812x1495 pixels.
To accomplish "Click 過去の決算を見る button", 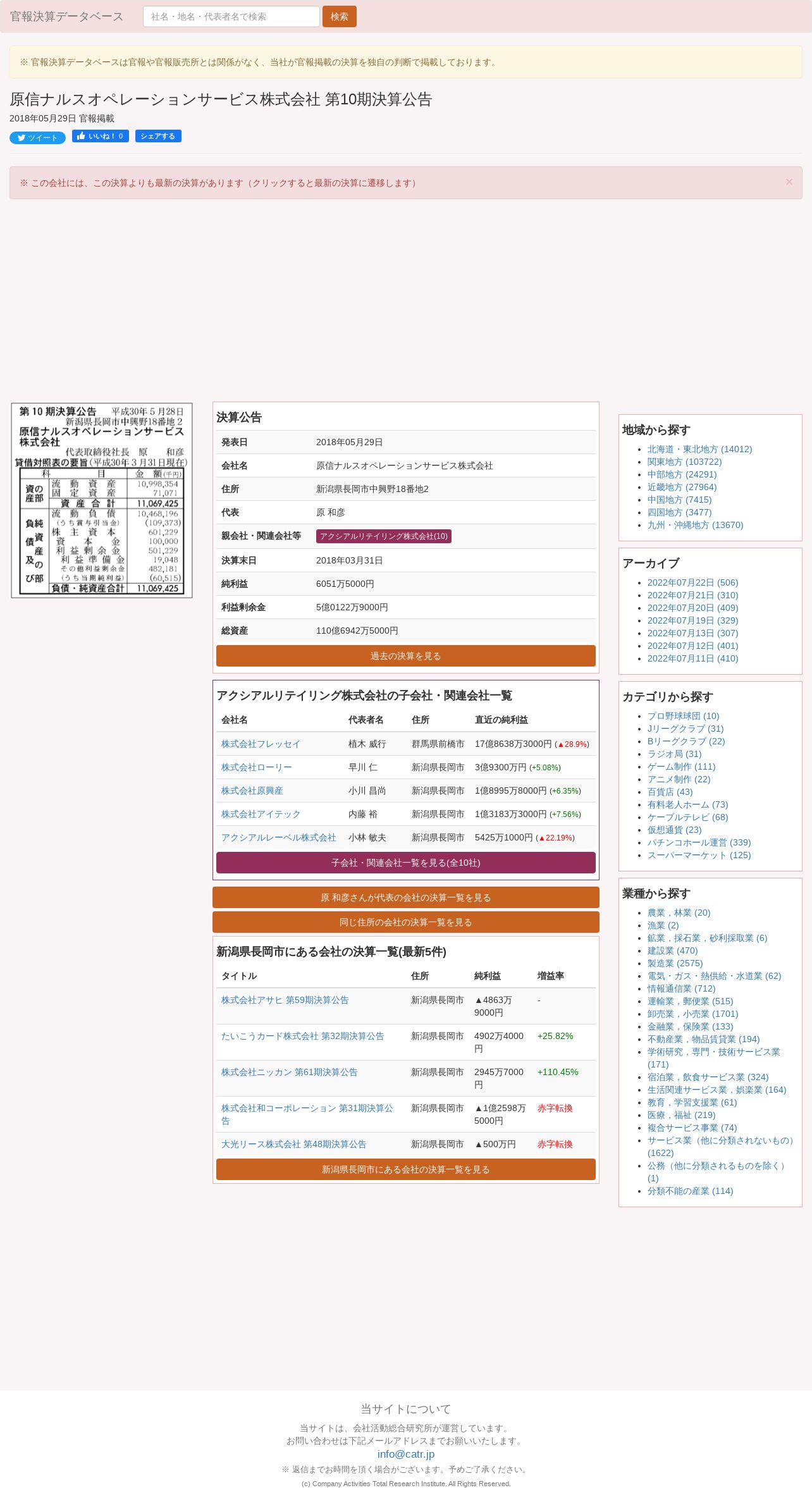I will coord(405,656).
